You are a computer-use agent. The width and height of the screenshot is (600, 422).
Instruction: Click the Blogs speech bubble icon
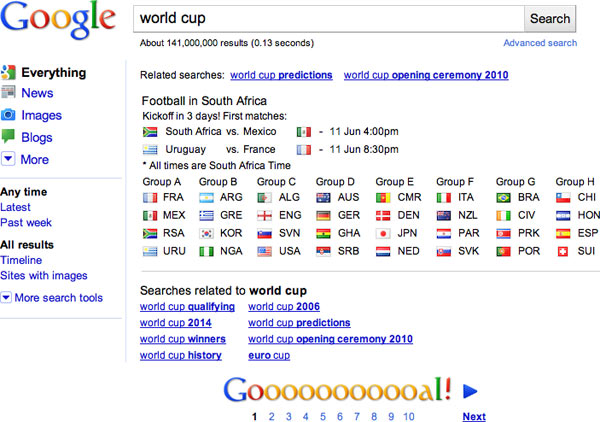9,137
